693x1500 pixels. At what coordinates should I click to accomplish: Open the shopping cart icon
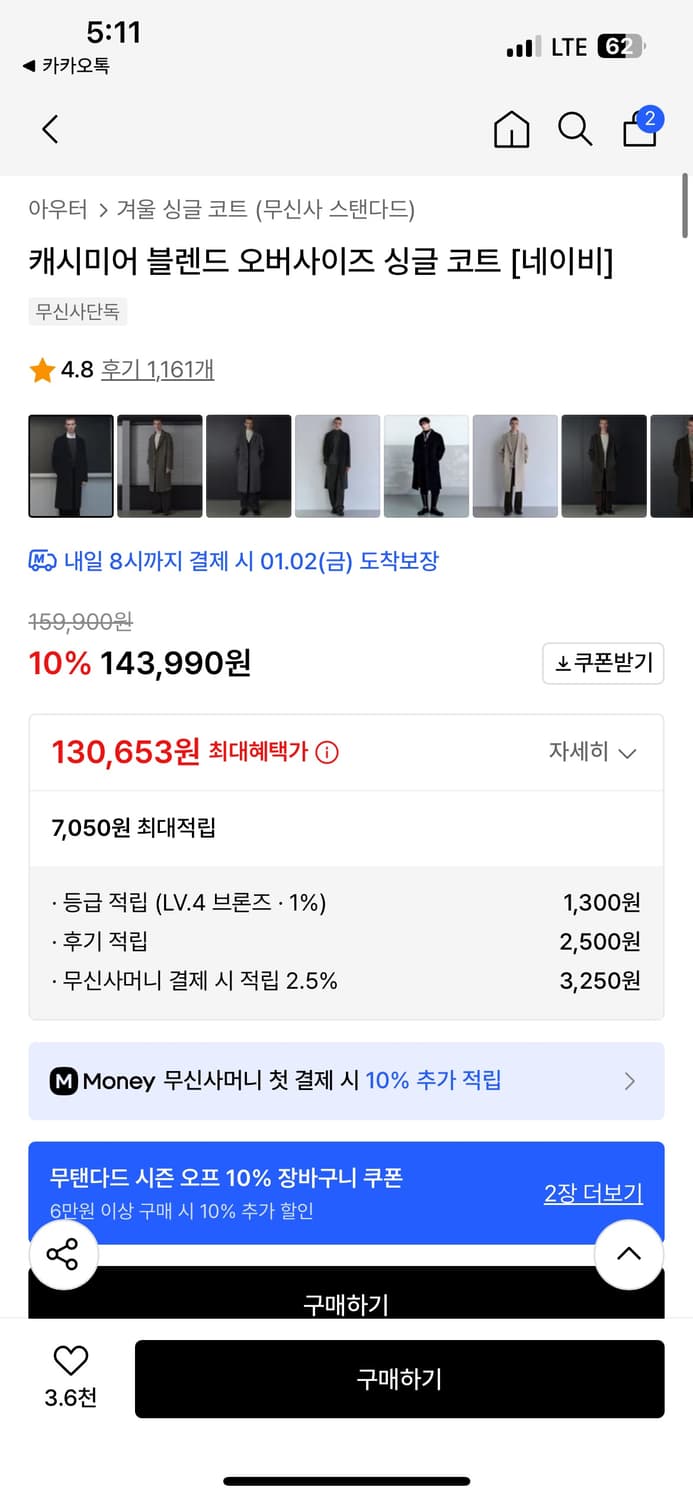point(639,130)
